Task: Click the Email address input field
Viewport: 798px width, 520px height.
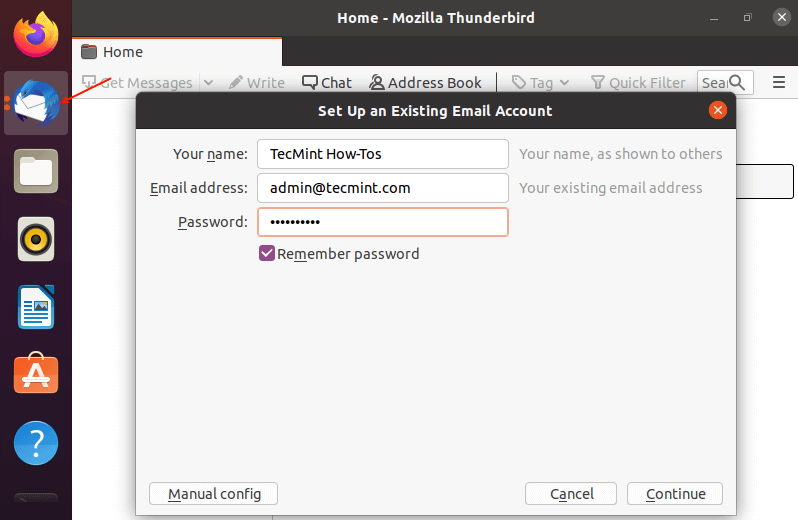Action: [382, 188]
